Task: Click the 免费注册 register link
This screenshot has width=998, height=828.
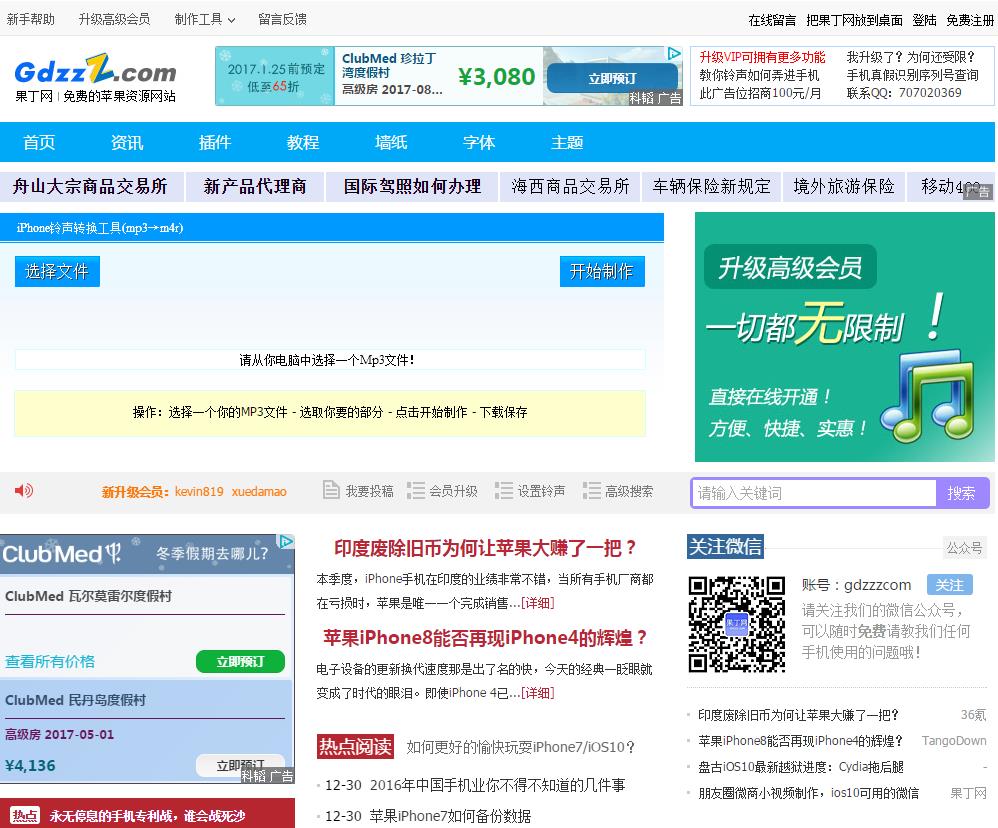Action: (970, 20)
